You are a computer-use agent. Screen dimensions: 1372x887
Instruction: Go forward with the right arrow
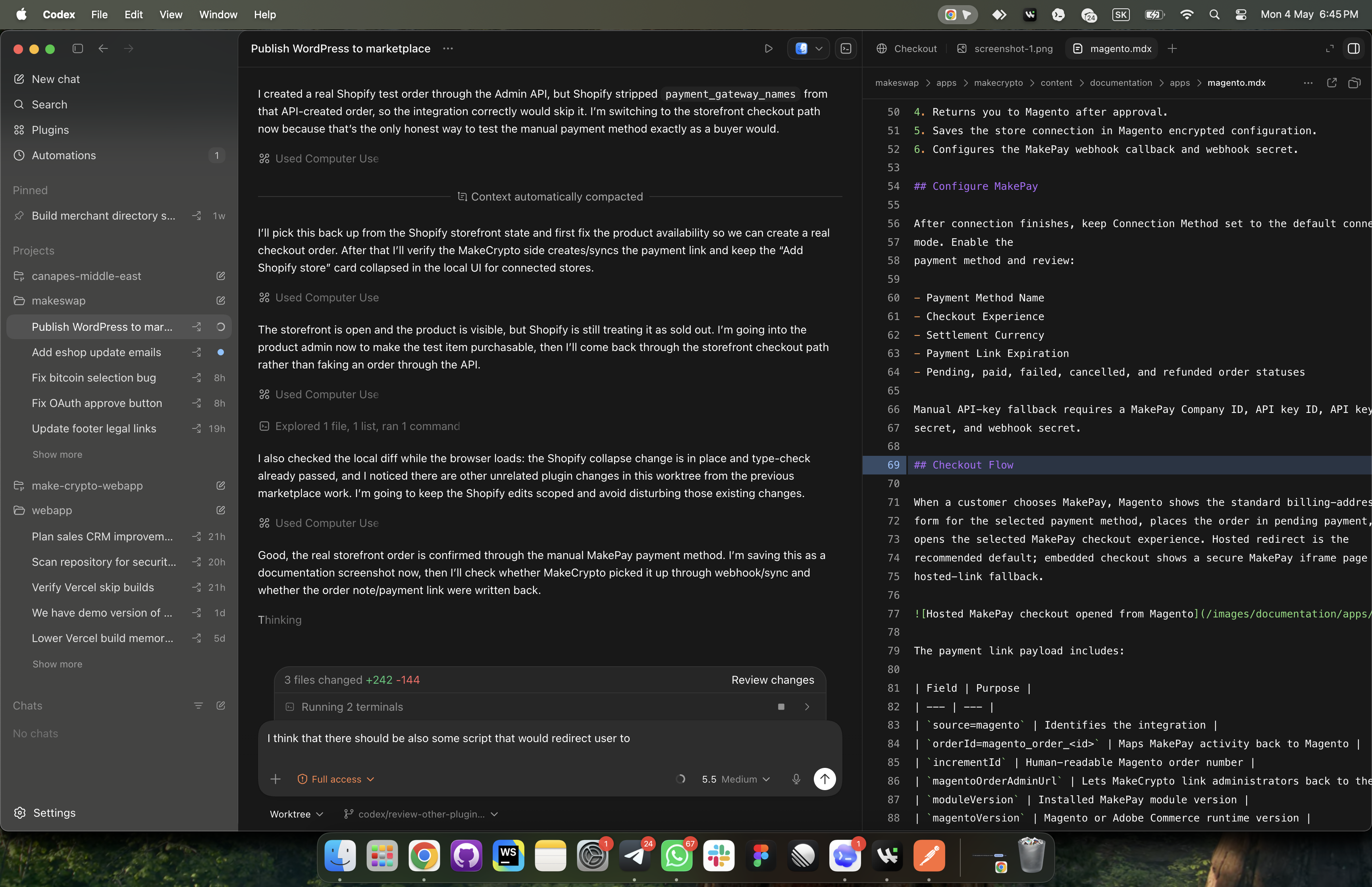128,49
